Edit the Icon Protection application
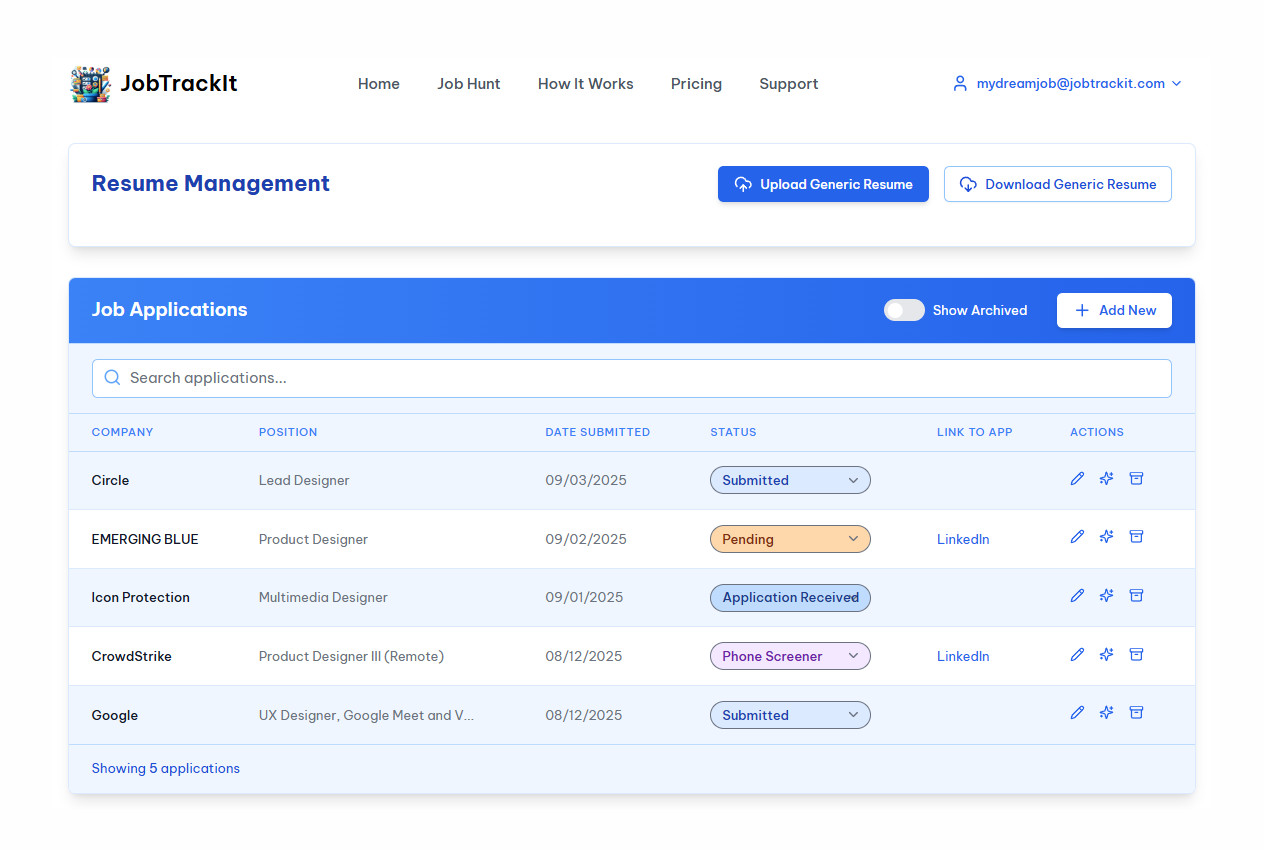Image resolution: width=1264 pixels, height=850 pixels. [x=1077, y=595]
